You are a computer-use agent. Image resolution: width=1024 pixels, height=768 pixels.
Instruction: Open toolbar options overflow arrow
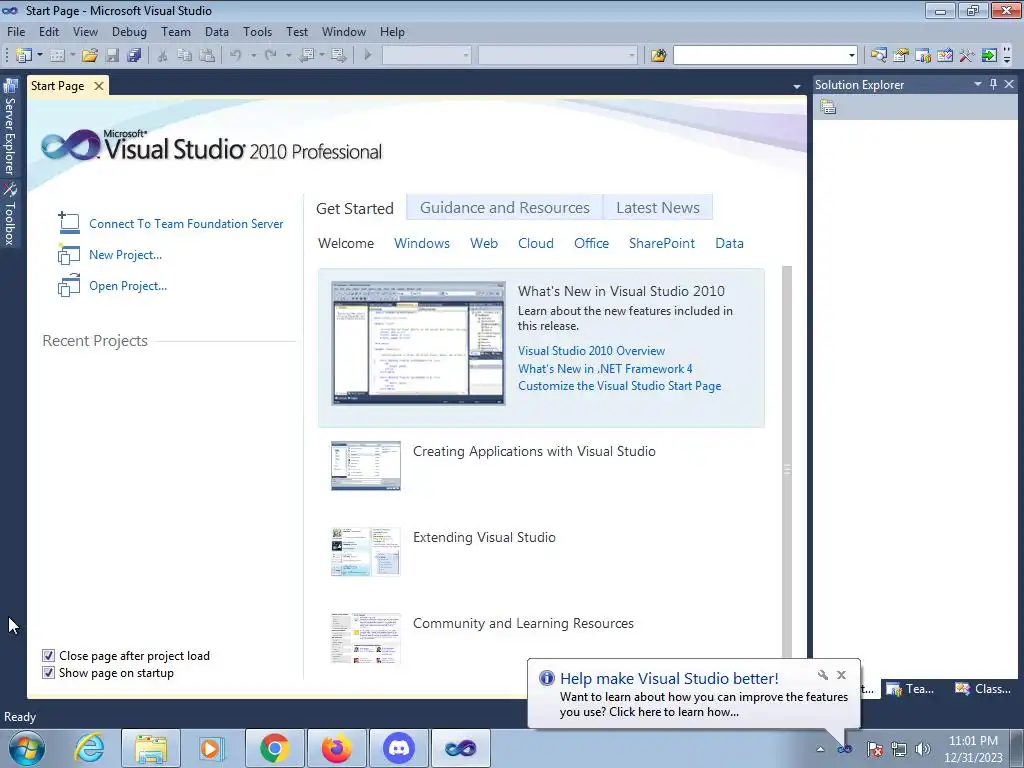[x=1007, y=57]
